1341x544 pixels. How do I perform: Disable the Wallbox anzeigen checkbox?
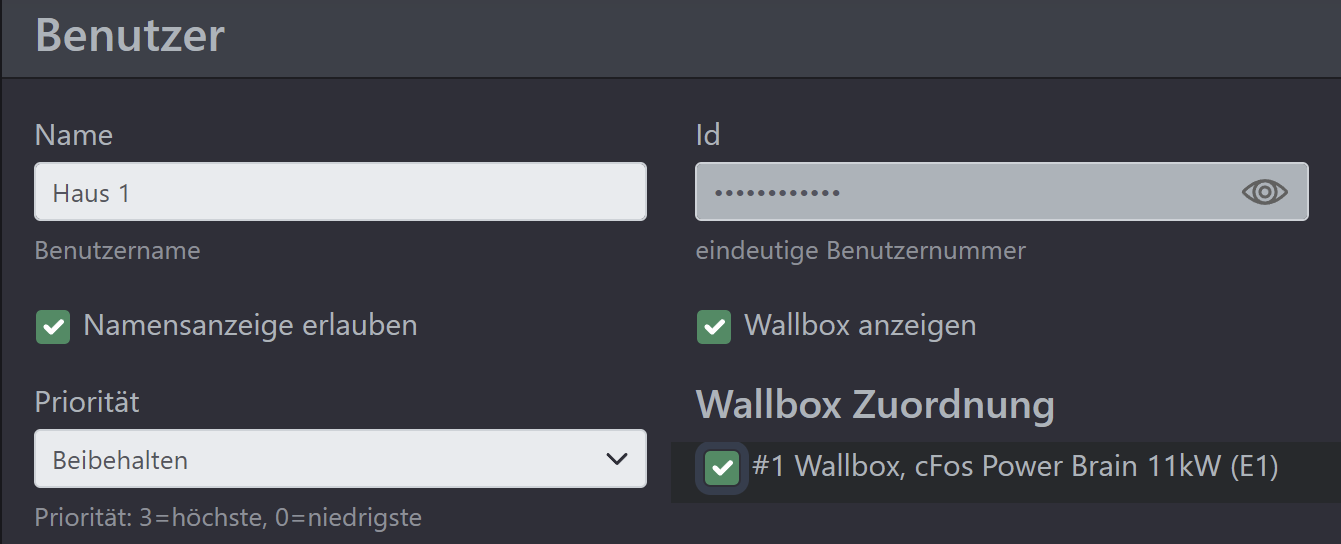(x=713, y=327)
